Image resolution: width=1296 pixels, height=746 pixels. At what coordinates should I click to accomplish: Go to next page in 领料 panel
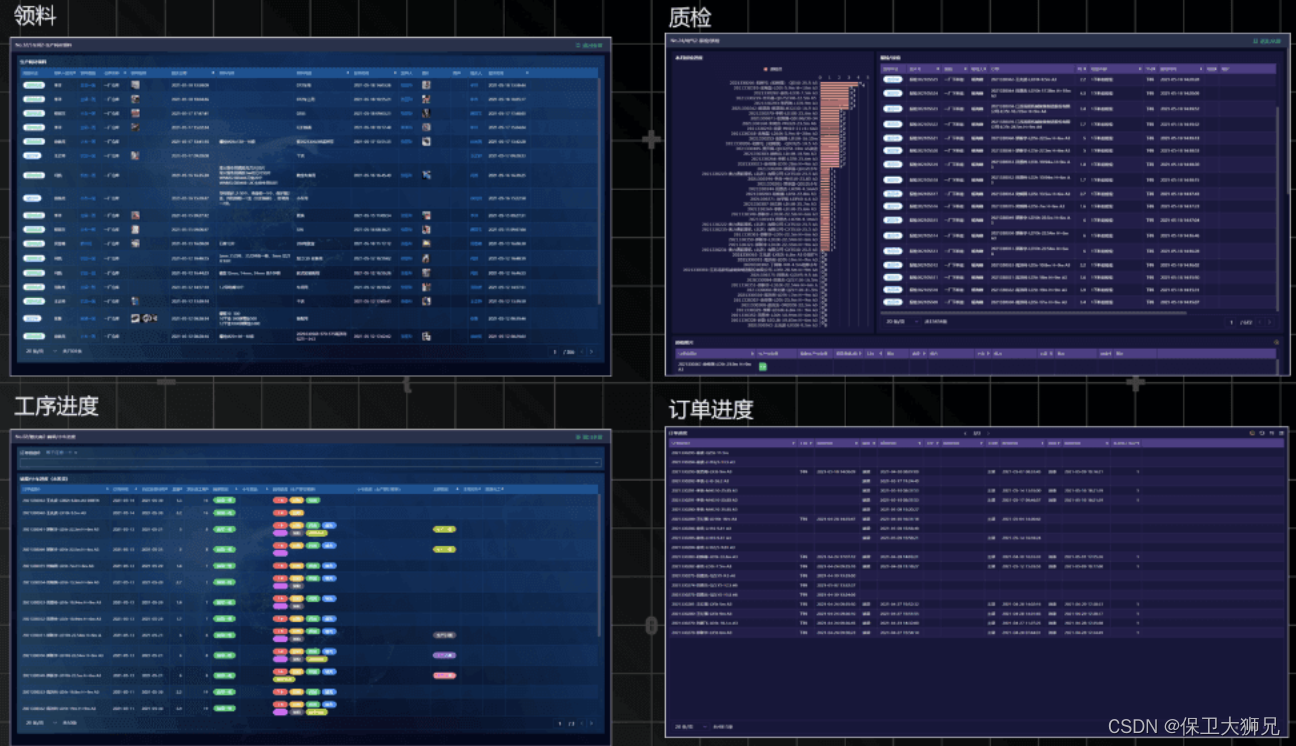tap(590, 352)
